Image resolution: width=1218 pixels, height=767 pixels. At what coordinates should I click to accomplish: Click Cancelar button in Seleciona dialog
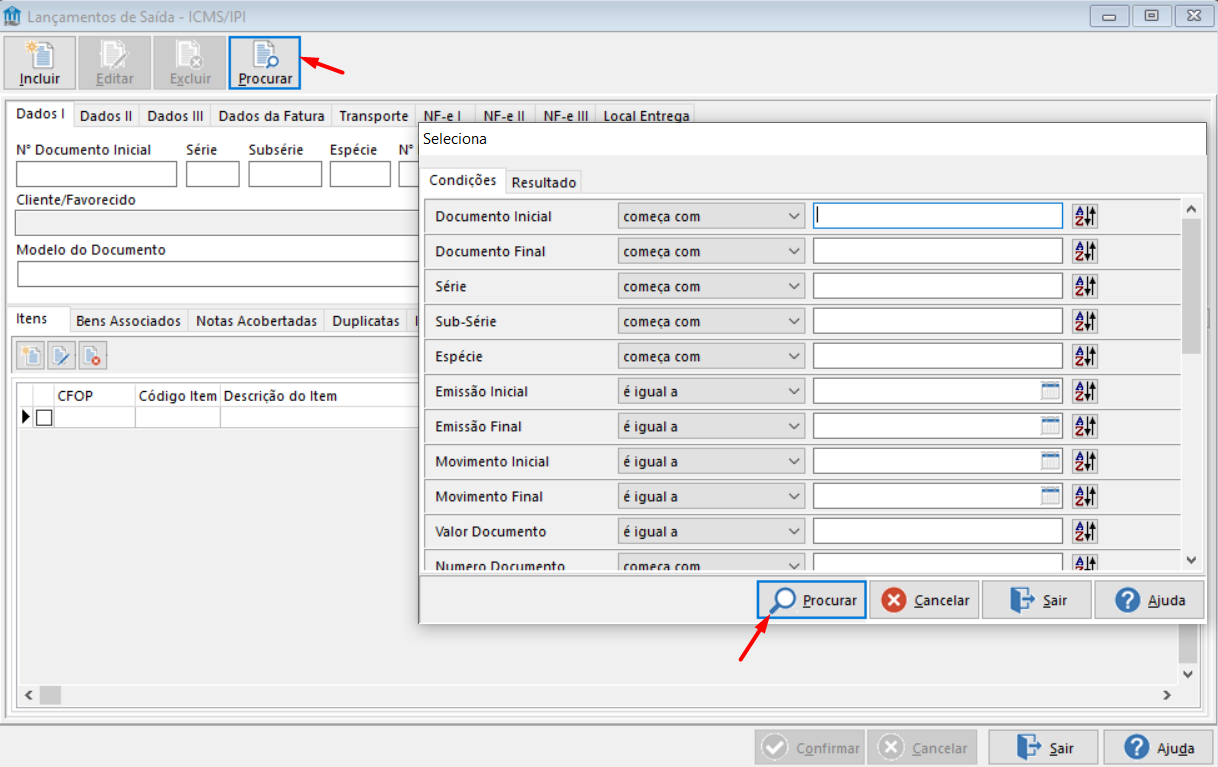coord(924,600)
